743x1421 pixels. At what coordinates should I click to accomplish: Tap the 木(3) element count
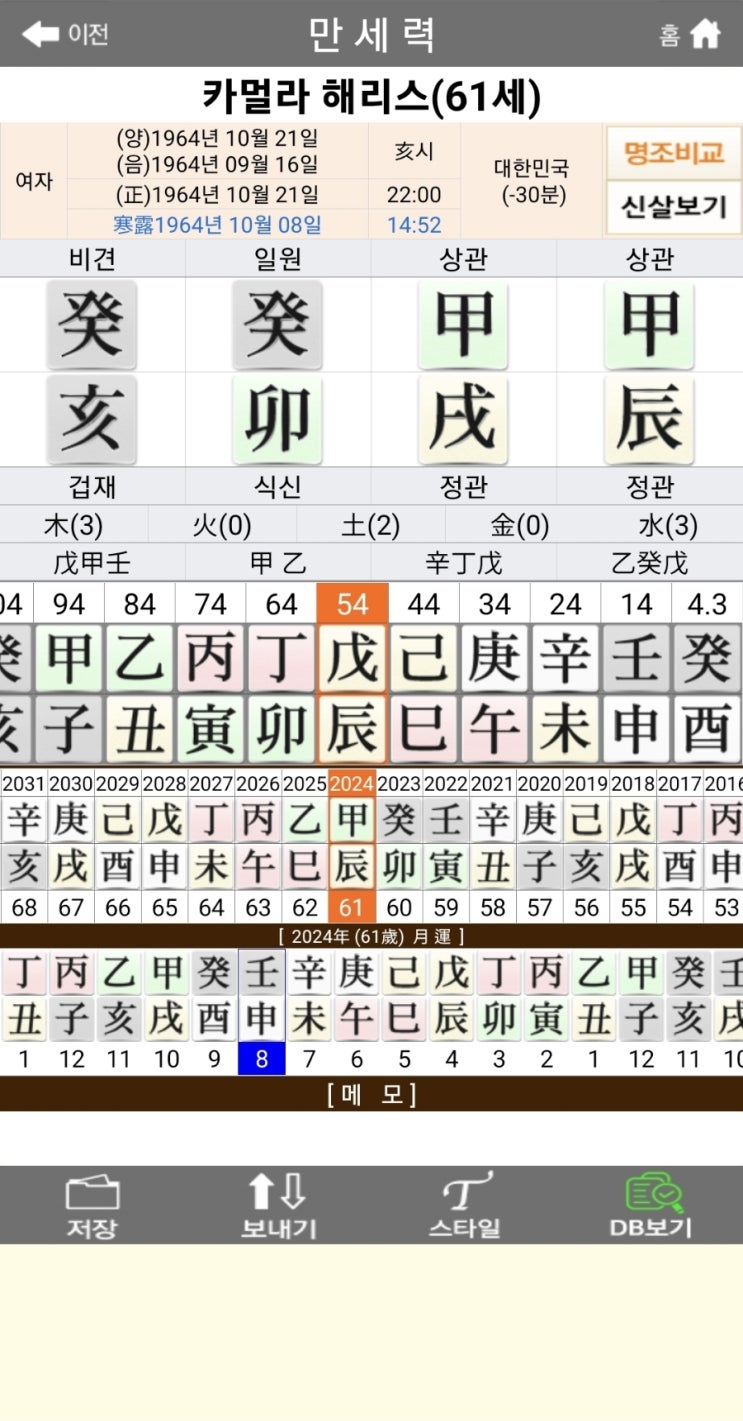[x=74, y=524]
